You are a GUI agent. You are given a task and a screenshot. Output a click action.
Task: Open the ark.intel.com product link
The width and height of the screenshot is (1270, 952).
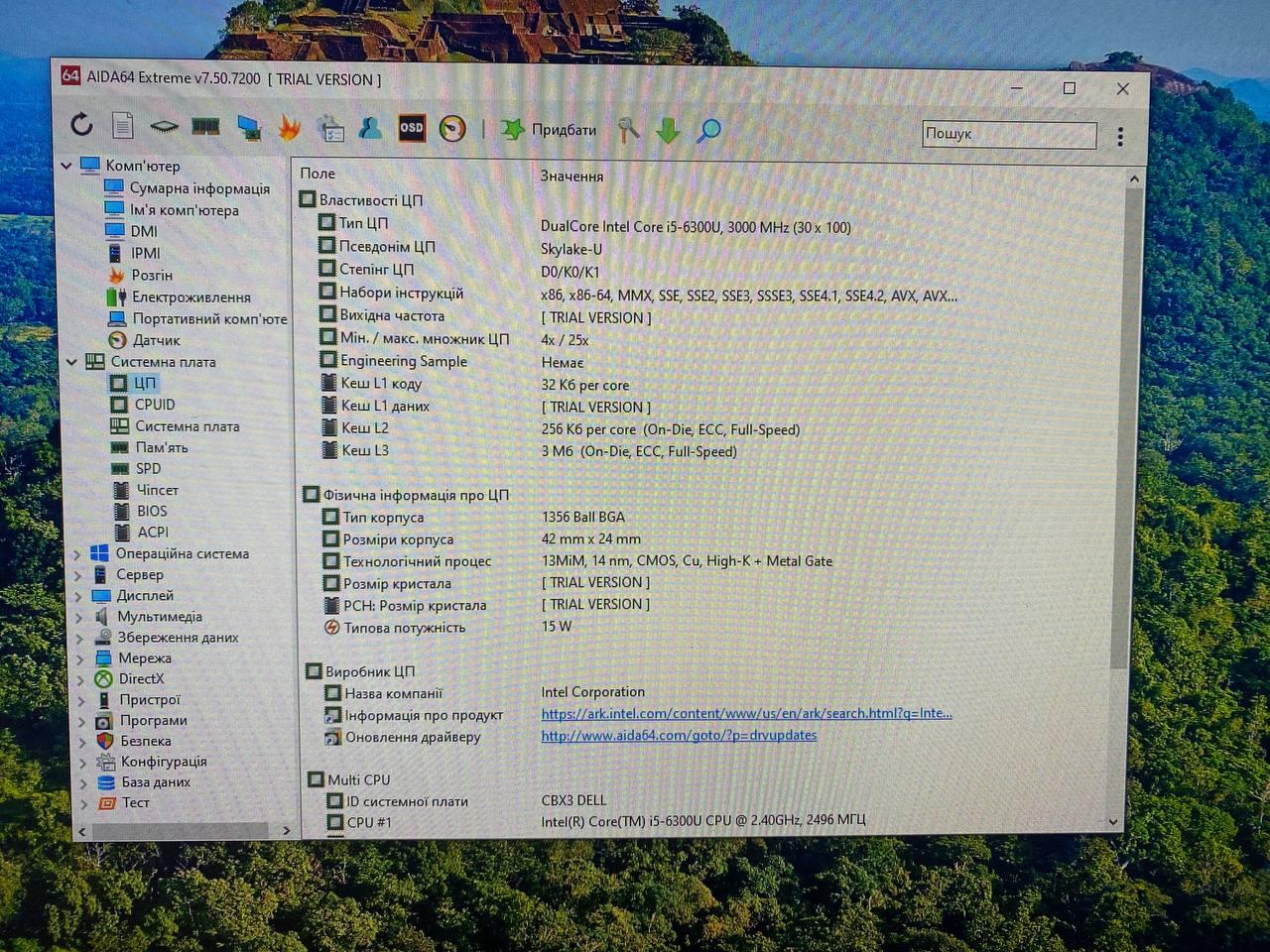(746, 713)
